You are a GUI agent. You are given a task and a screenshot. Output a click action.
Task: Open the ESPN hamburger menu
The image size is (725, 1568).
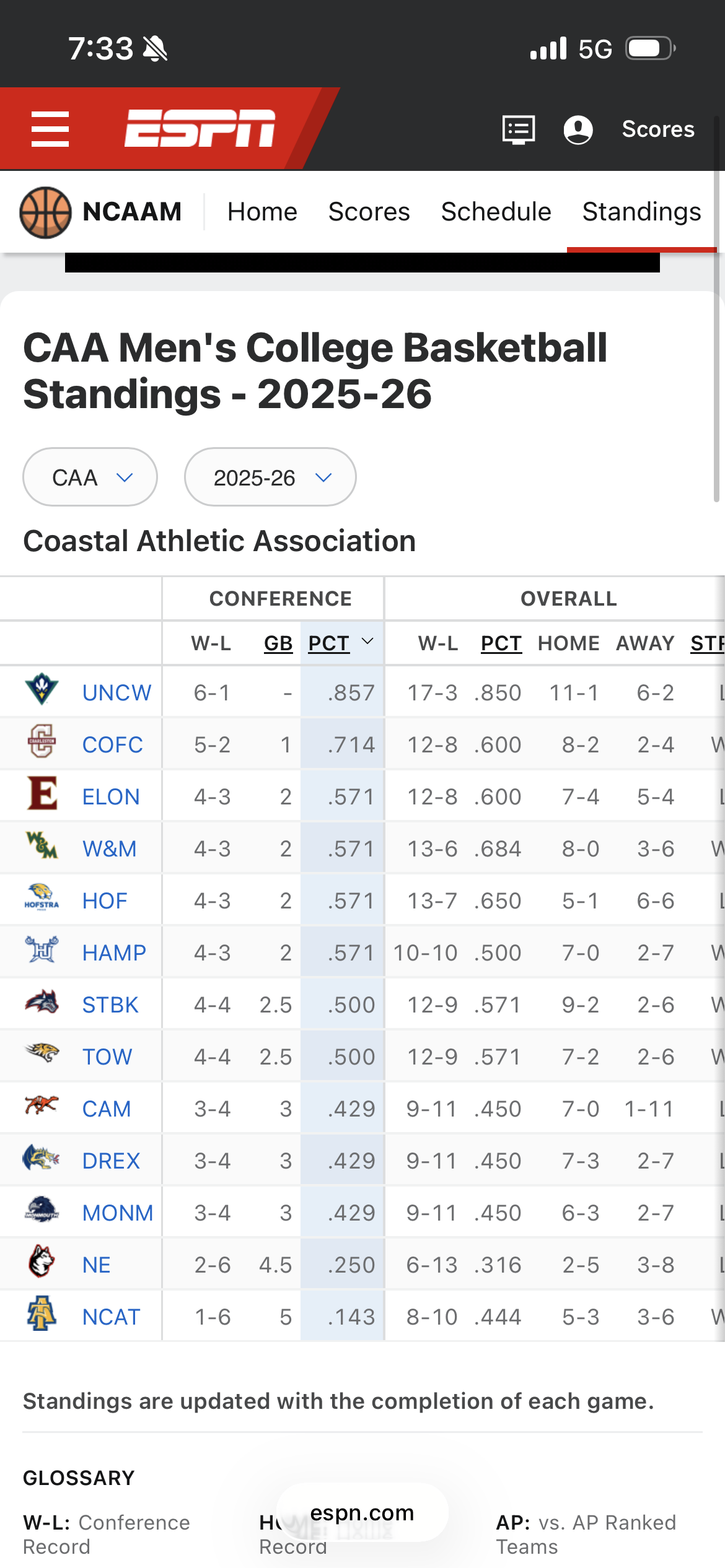[50, 129]
